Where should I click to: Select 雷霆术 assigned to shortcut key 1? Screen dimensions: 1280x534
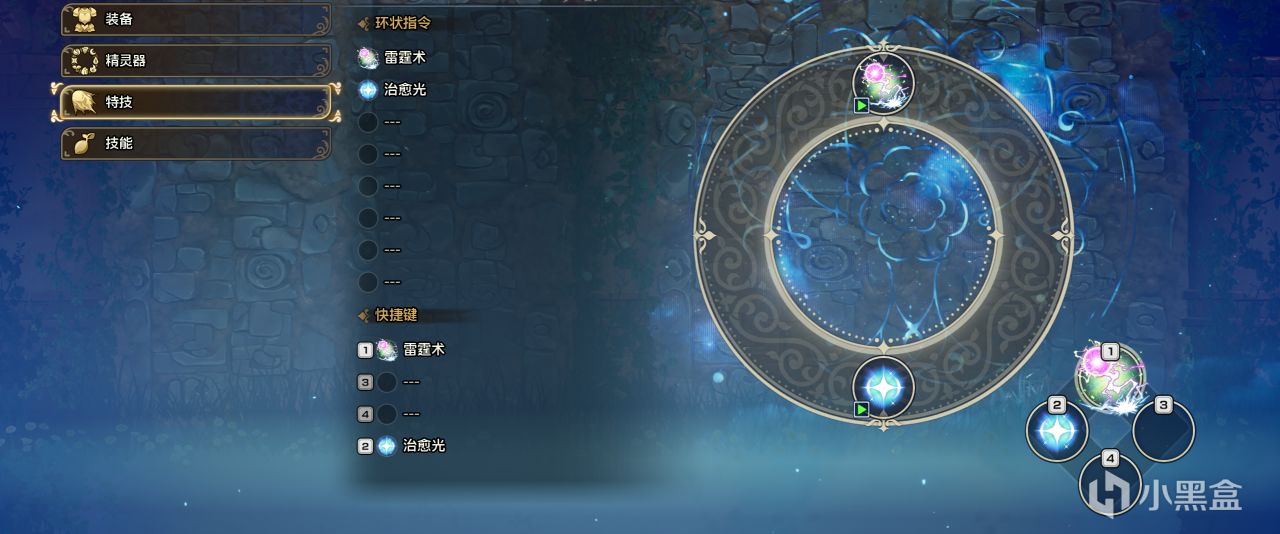pyautogui.click(x=401, y=350)
